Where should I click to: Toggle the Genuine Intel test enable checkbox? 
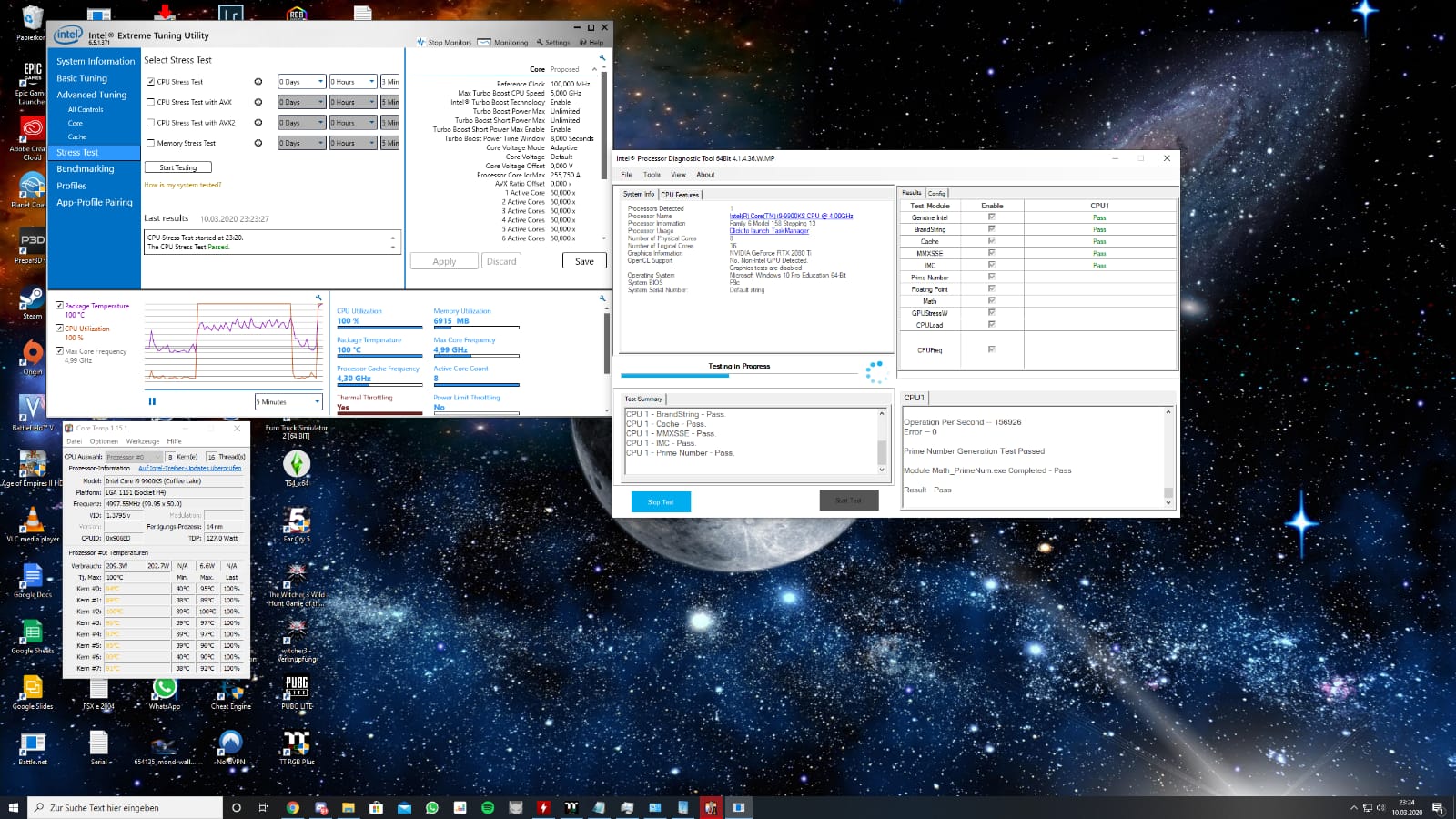coord(991,217)
